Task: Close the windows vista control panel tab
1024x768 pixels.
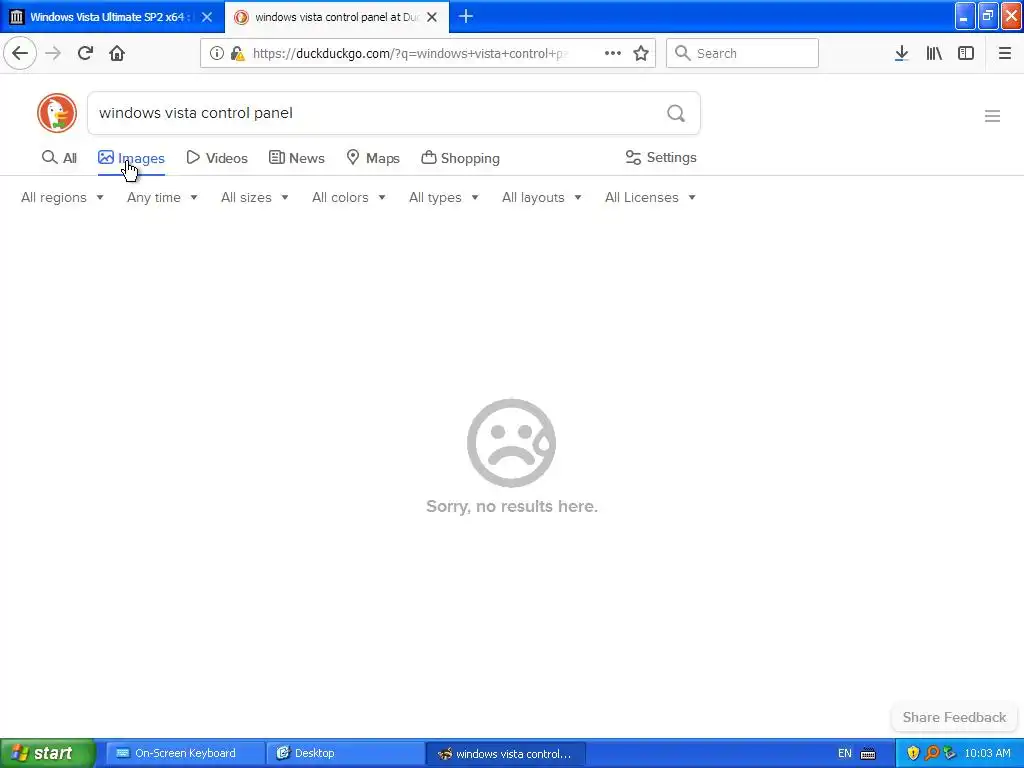Action: pos(432,17)
